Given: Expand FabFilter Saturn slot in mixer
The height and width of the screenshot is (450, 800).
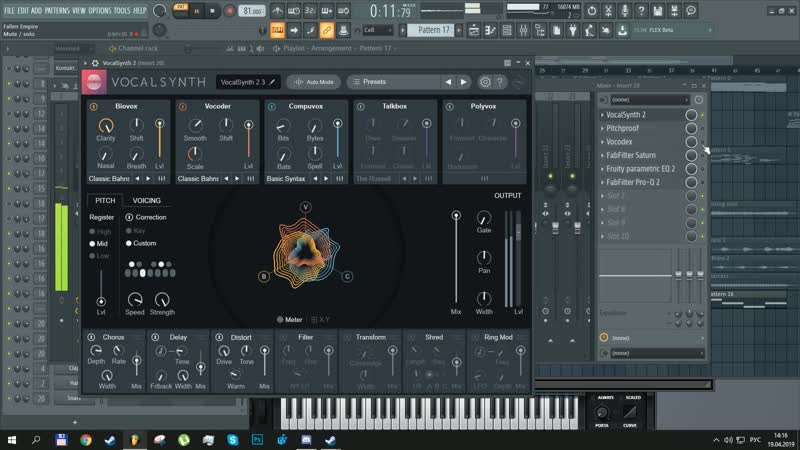Looking at the screenshot, I should [603, 156].
